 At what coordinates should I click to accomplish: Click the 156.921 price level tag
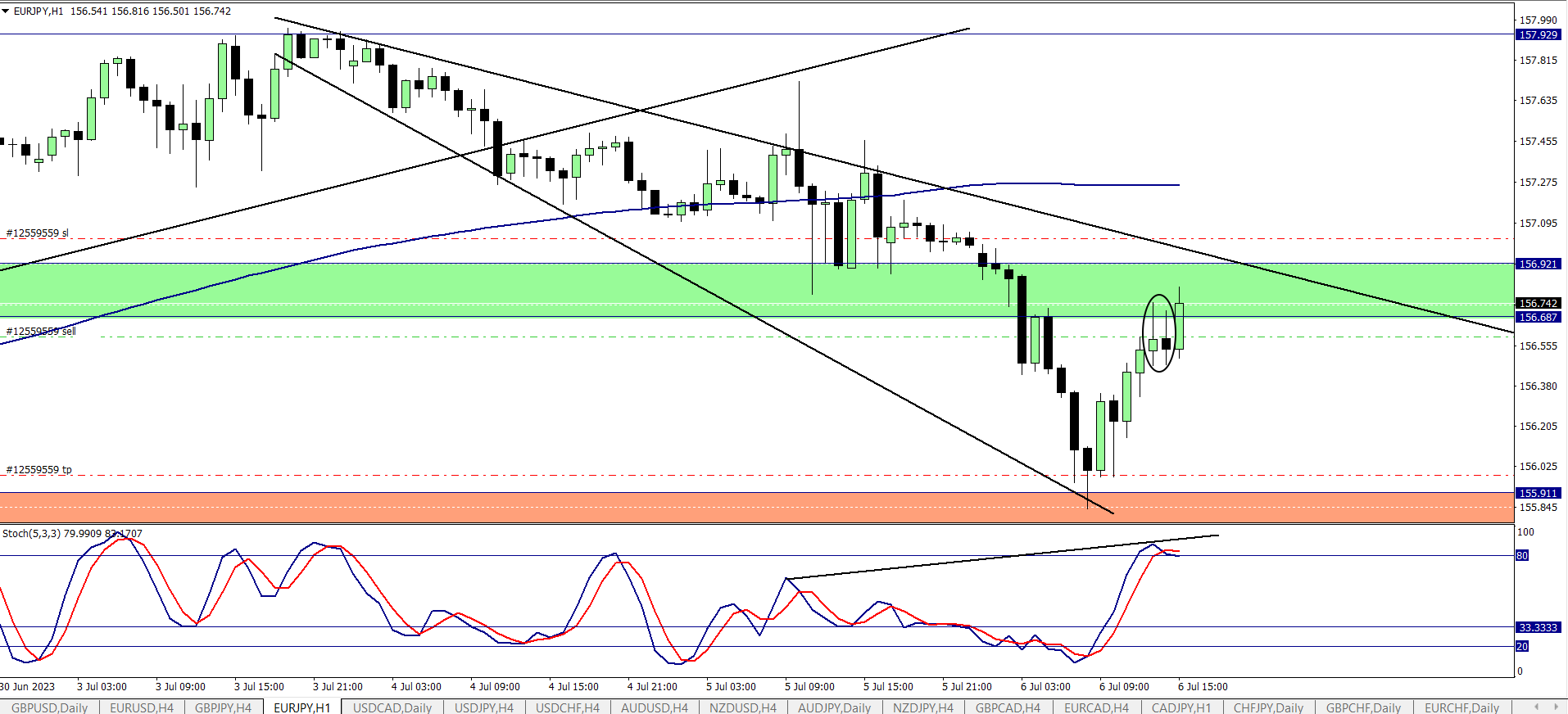1539,264
